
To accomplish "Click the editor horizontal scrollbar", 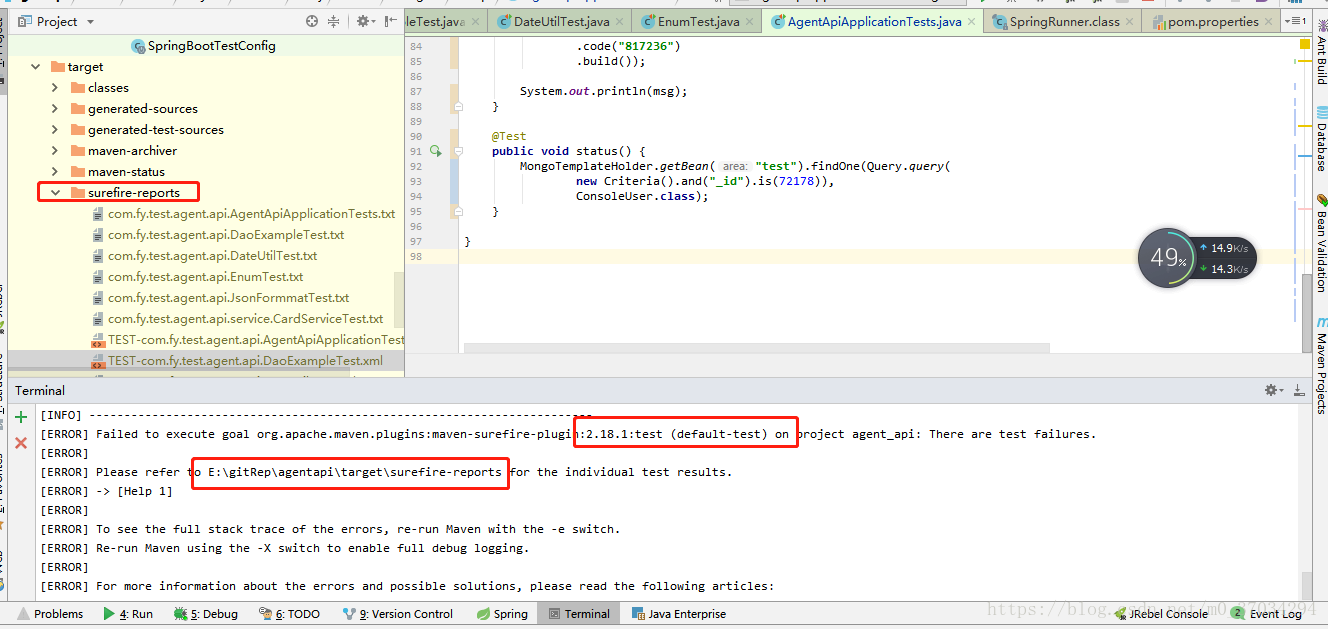I will 756,348.
